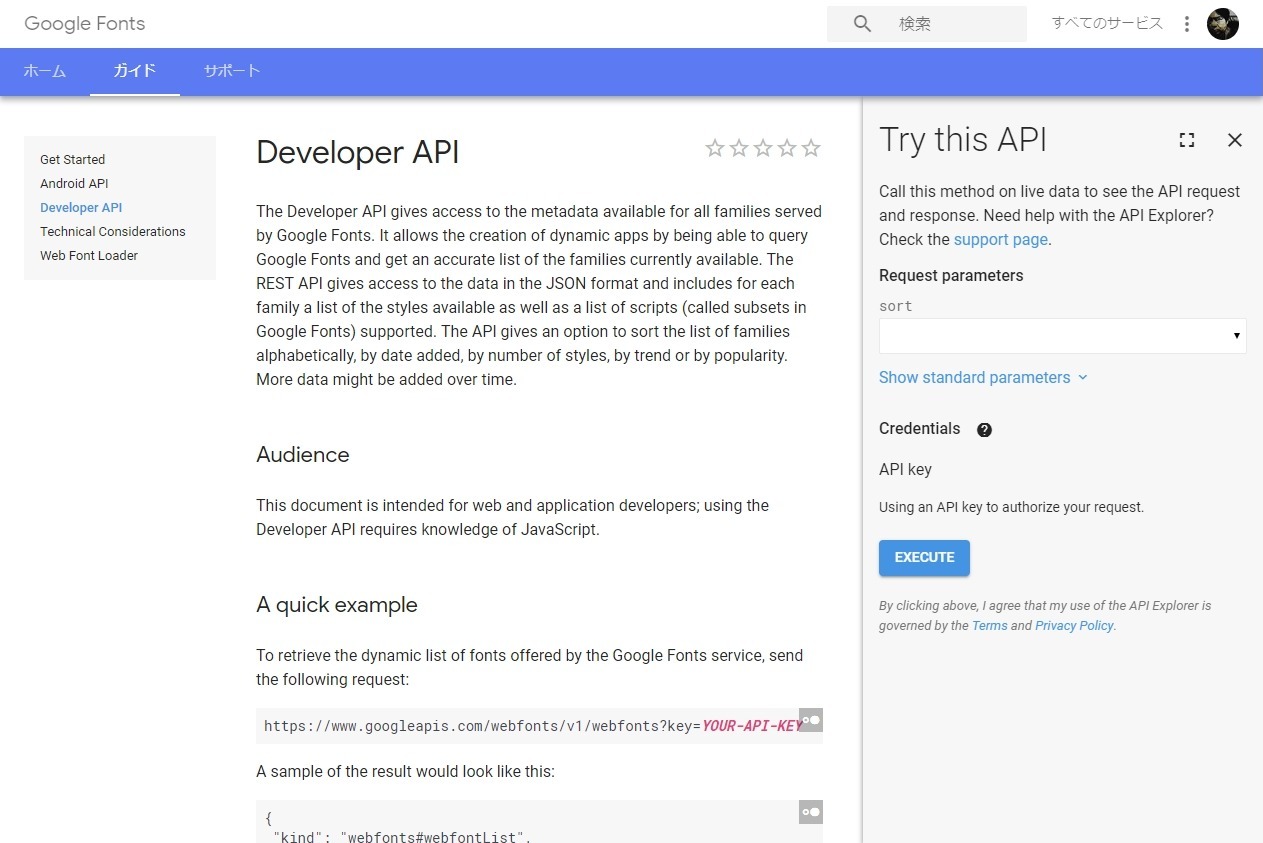Click the Request parameters label
The width and height of the screenshot is (1263, 843).
tap(951, 275)
